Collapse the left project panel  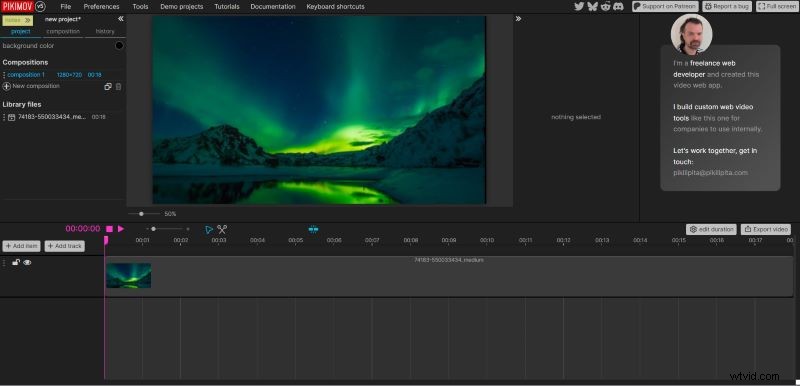pyautogui.click(x=121, y=18)
